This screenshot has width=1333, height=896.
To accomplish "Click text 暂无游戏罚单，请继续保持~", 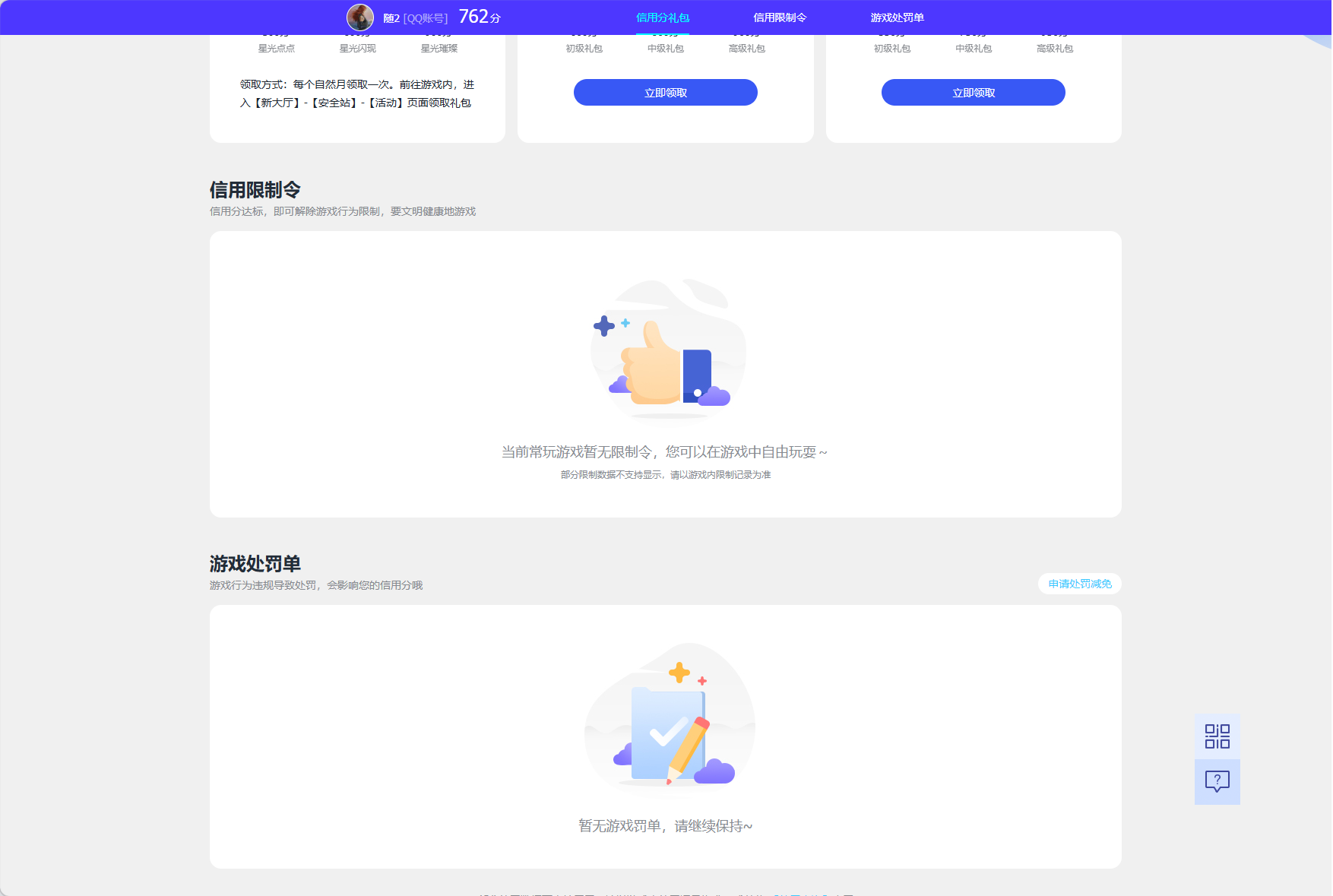I will pyautogui.click(x=666, y=826).
